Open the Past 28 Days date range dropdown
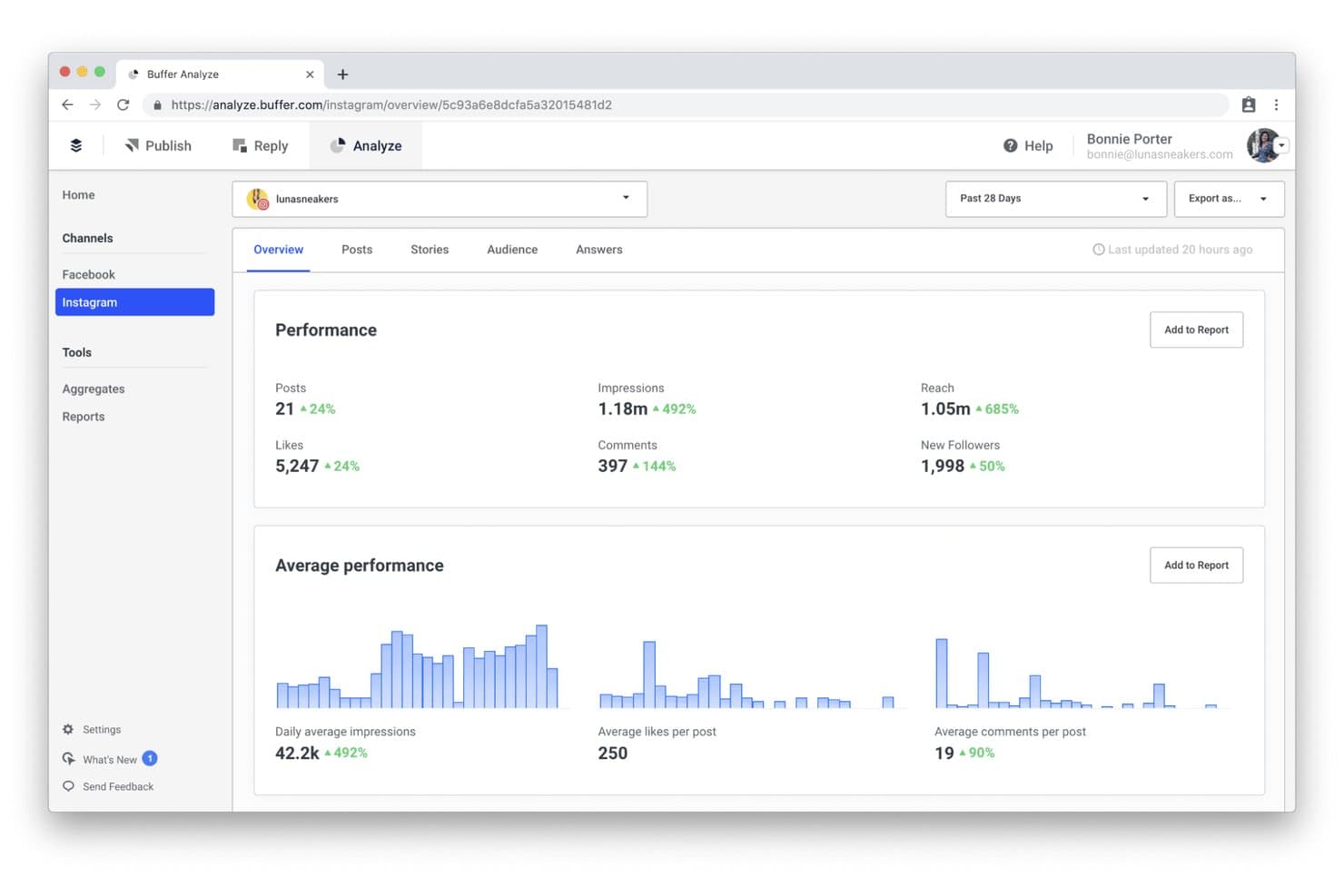The image size is (1344, 896). pyautogui.click(x=1056, y=199)
